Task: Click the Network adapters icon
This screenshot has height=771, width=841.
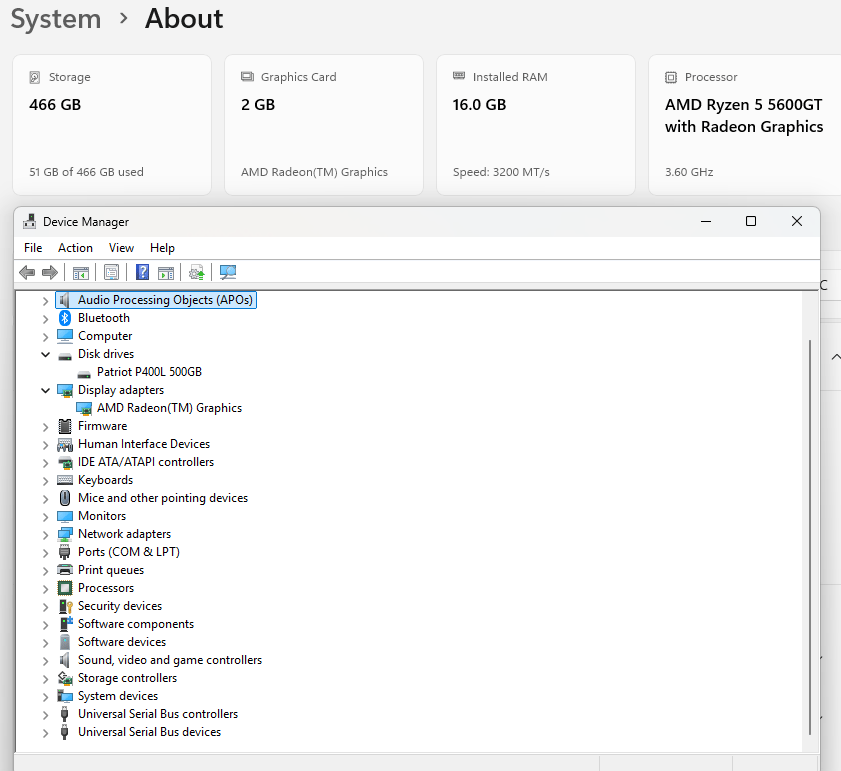Action: (x=65, y=534)
